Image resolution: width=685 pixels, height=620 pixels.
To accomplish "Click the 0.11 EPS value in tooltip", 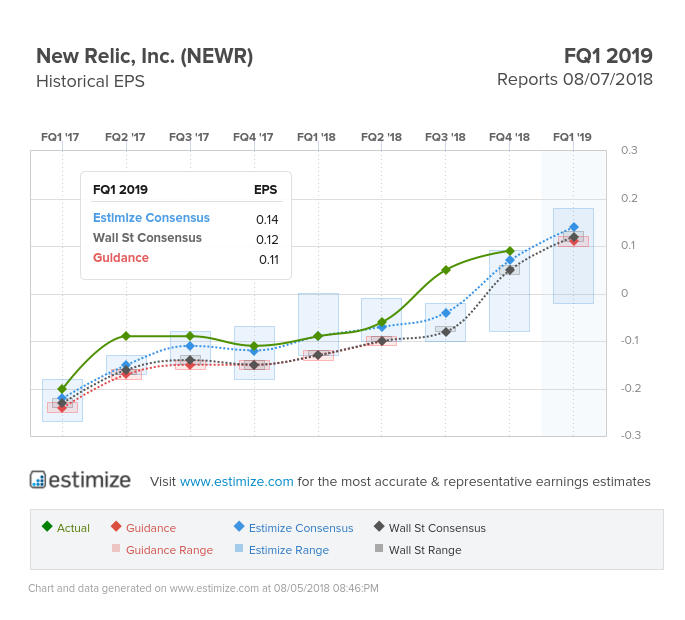I will [269, 260].
